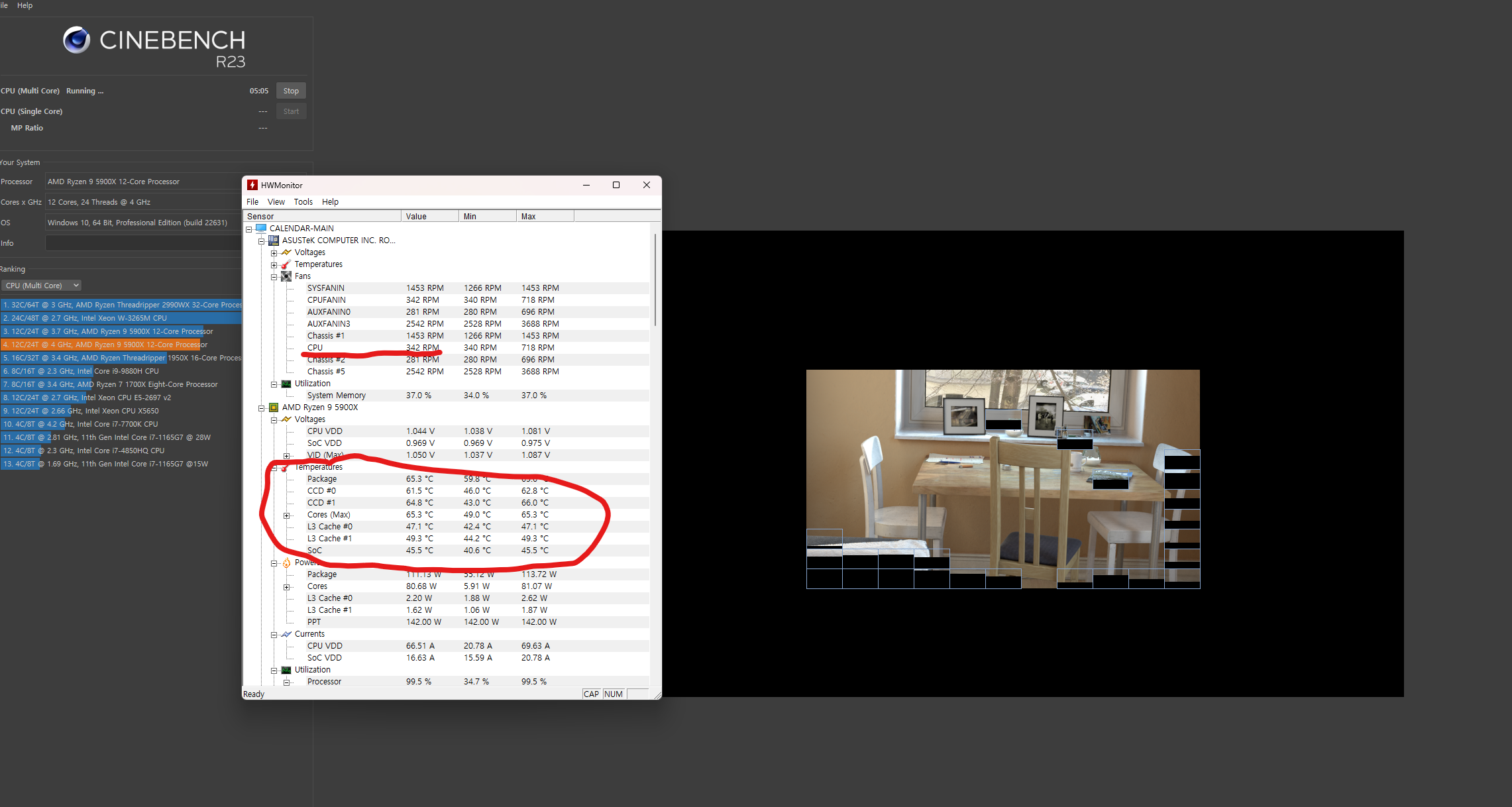Collapse the Powers node
The image size is (1512, 807).
point(274,563)
